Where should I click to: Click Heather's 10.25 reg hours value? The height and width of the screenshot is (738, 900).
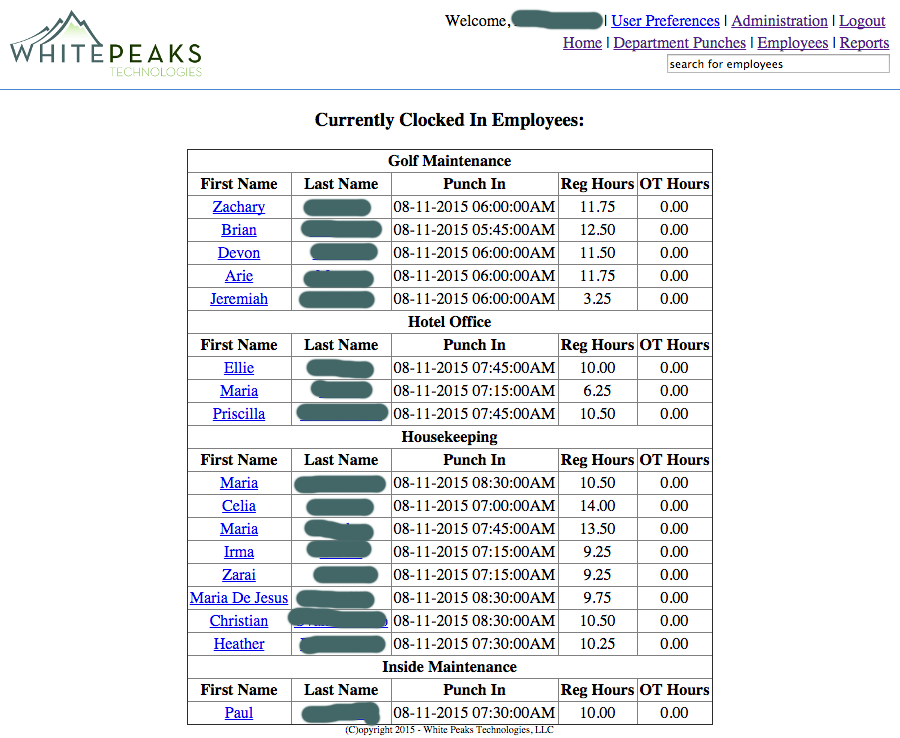(598, 643)
